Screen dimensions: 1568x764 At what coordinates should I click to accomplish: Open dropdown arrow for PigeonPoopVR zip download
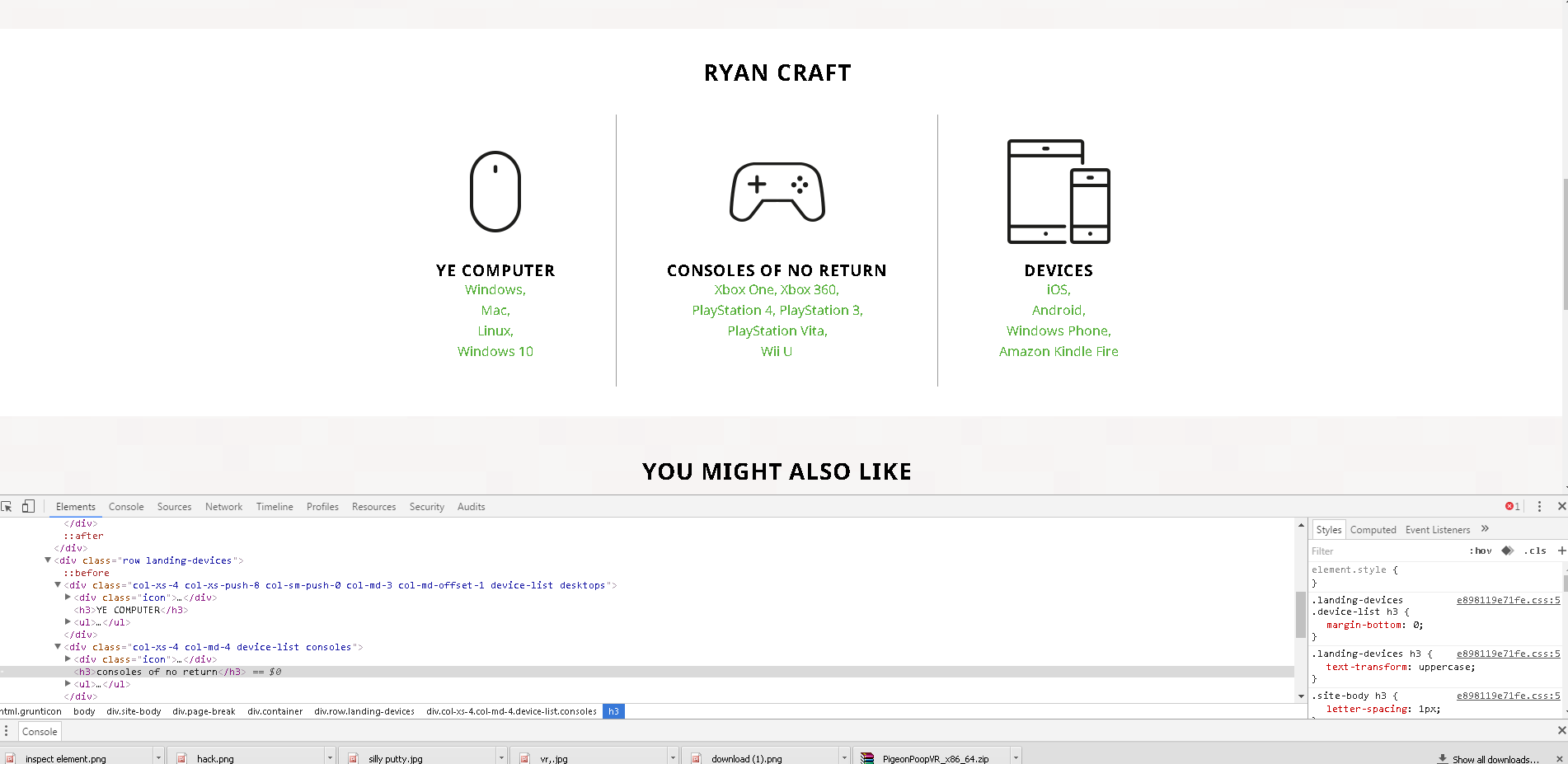click(1016, 758)
